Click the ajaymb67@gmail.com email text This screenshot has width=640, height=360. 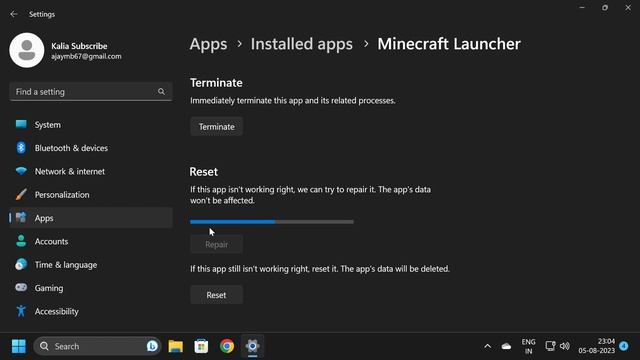pyautogui.click(x=86, y=56)
